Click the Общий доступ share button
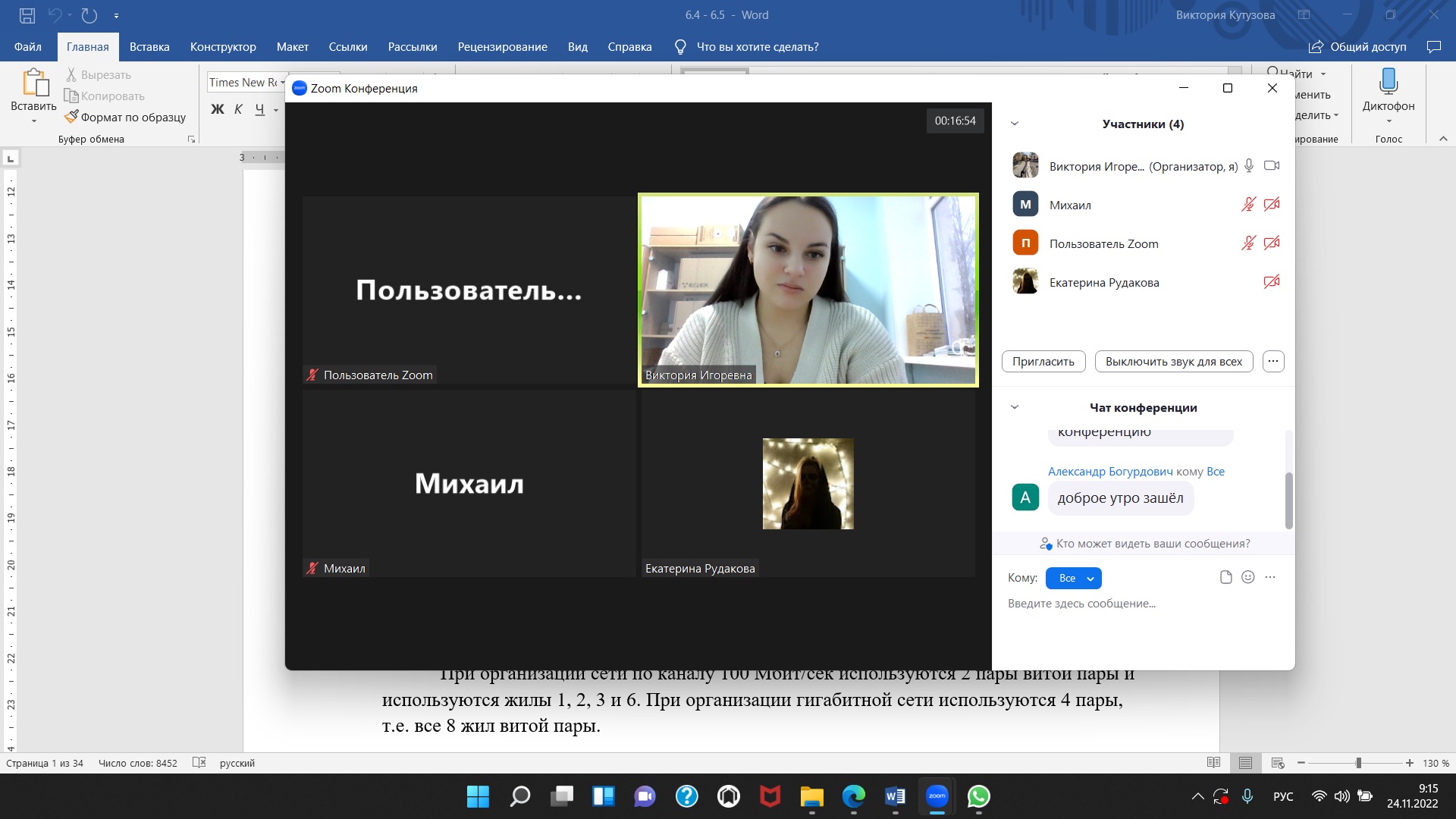The width and height of the screenshot is (1456, 819). click(1357, 47)
